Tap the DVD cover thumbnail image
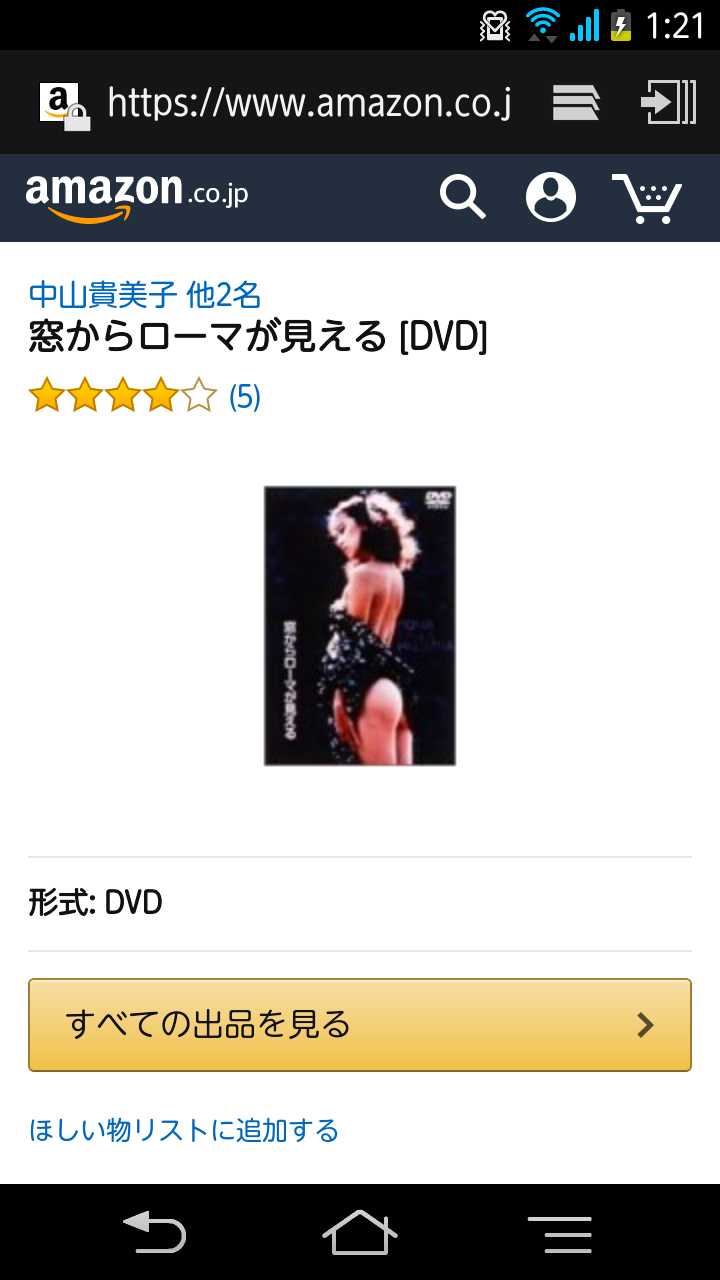Screen dimensions: 720x1280 tap(360, 626)
